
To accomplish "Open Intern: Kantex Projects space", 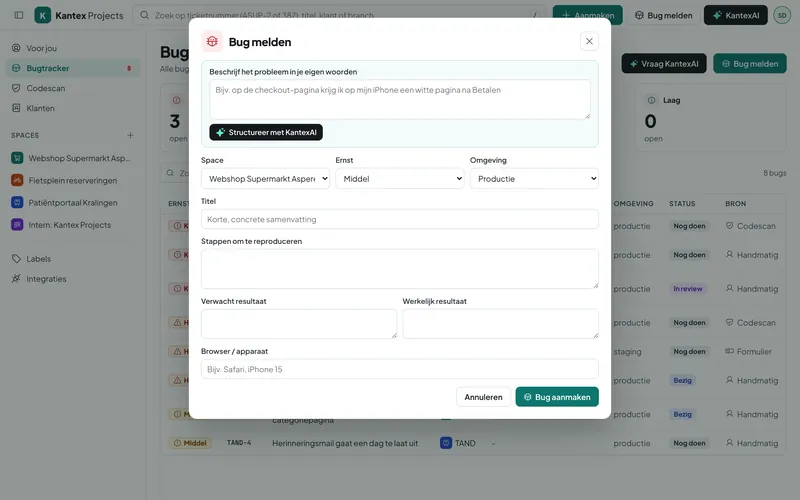I will tap(72, 224).
